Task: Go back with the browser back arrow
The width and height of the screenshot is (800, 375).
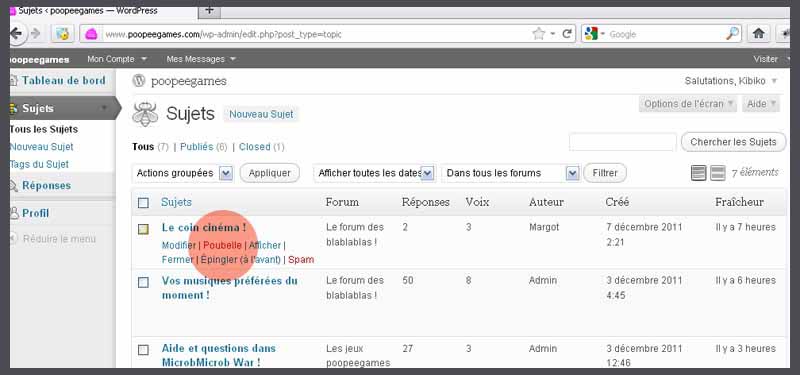Action: (x=16, y=34)
